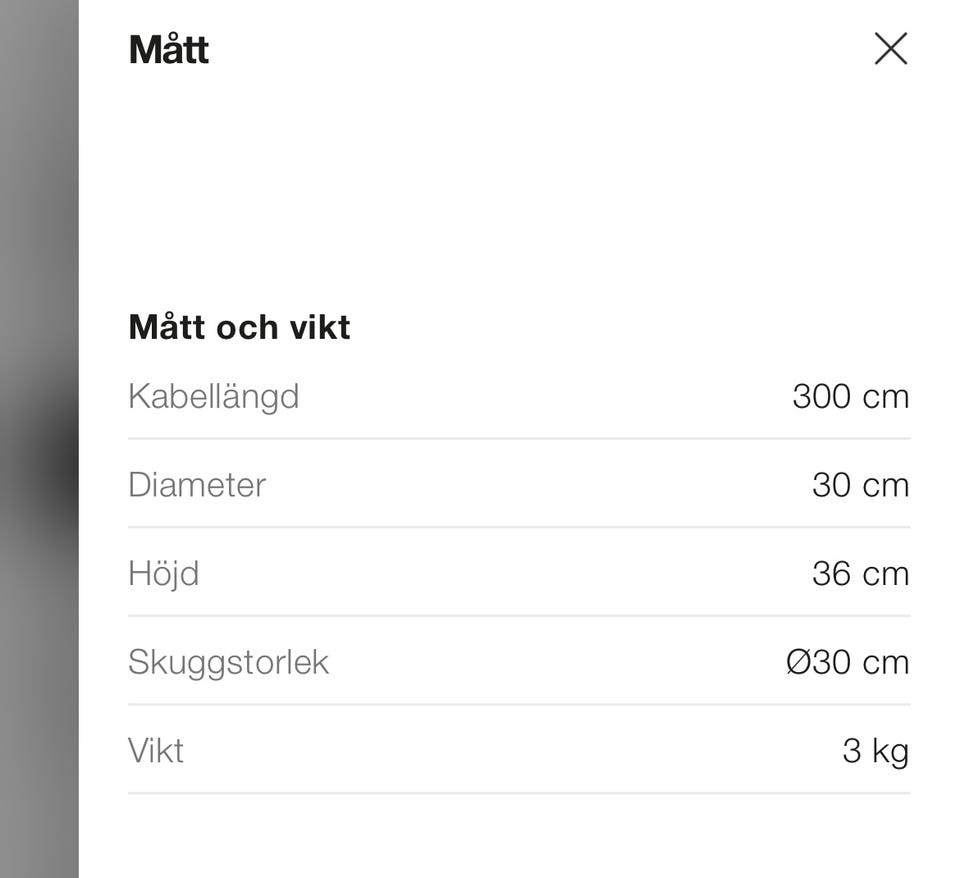Image resolution: width=960 pixels, height=878 pixels.
Task: Select the 300 cm cable length value
Action: (x=850, y=396)
